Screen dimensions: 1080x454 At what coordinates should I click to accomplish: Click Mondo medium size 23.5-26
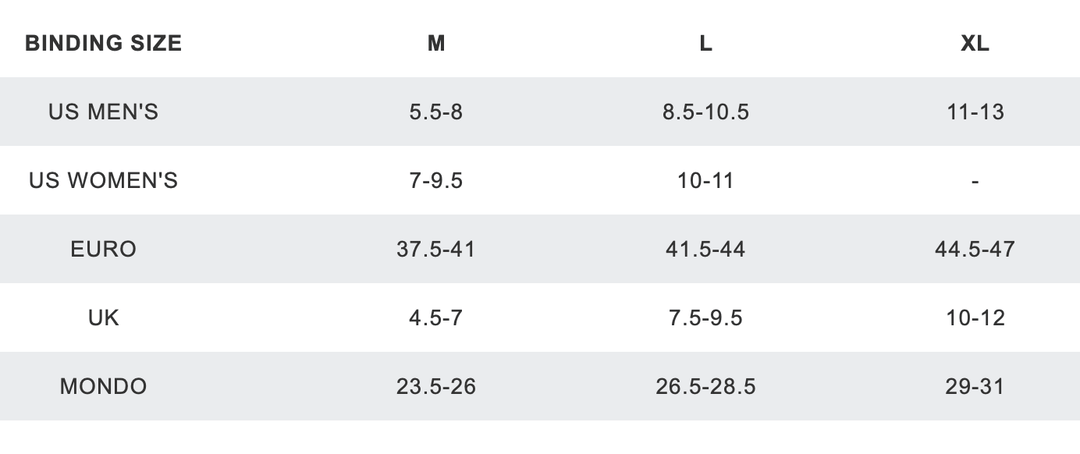pos(436,386)
